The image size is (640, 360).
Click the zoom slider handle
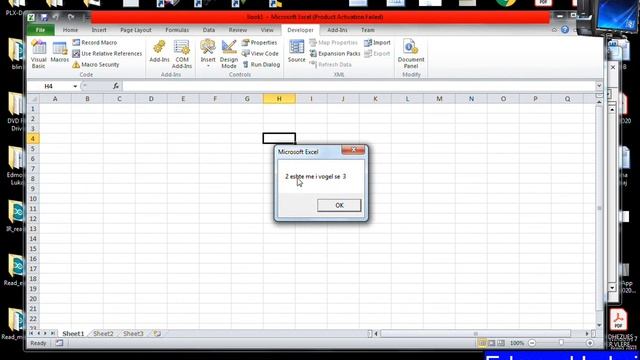561,343
